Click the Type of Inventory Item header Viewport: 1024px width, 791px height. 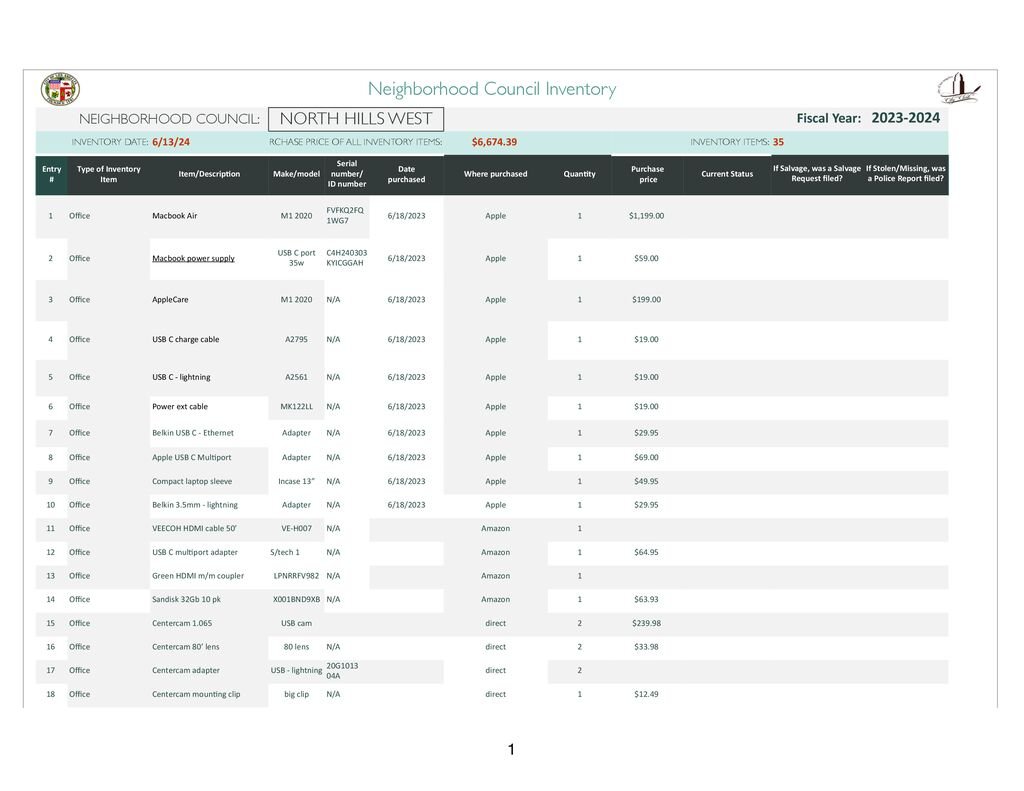[x=108, y=174]
